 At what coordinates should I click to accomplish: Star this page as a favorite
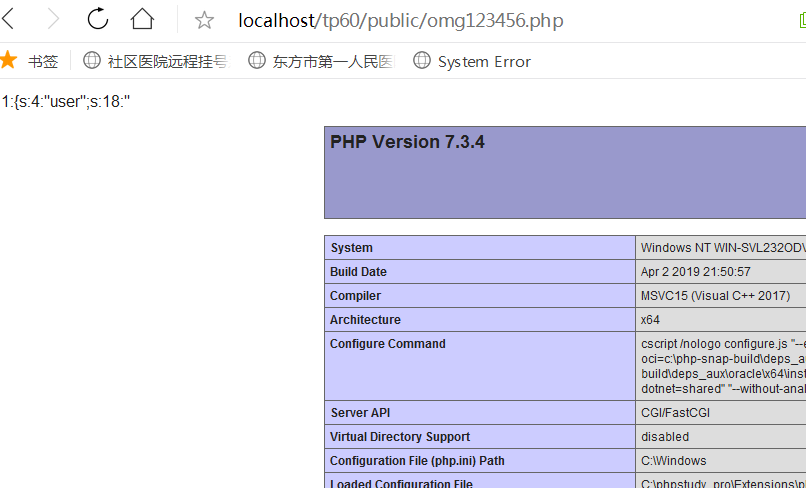point(204,20)
